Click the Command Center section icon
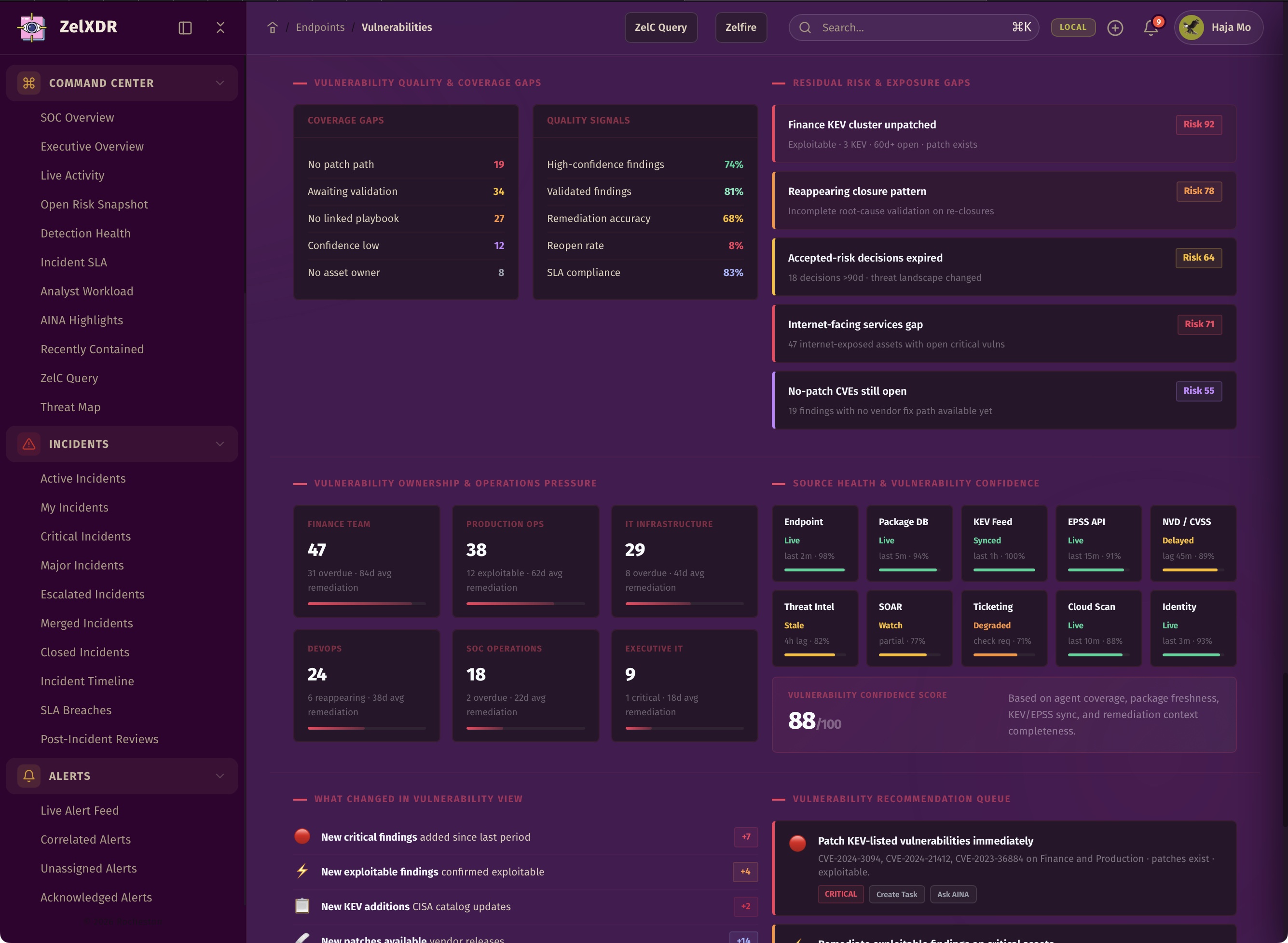Viewport: 1288px width, 943px height. coord(28,83)
